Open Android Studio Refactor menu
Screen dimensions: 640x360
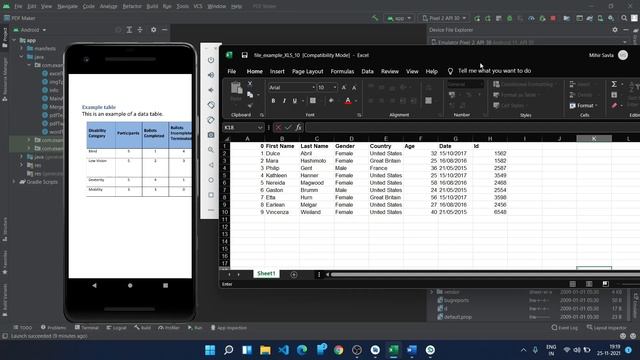pos(131,7)
